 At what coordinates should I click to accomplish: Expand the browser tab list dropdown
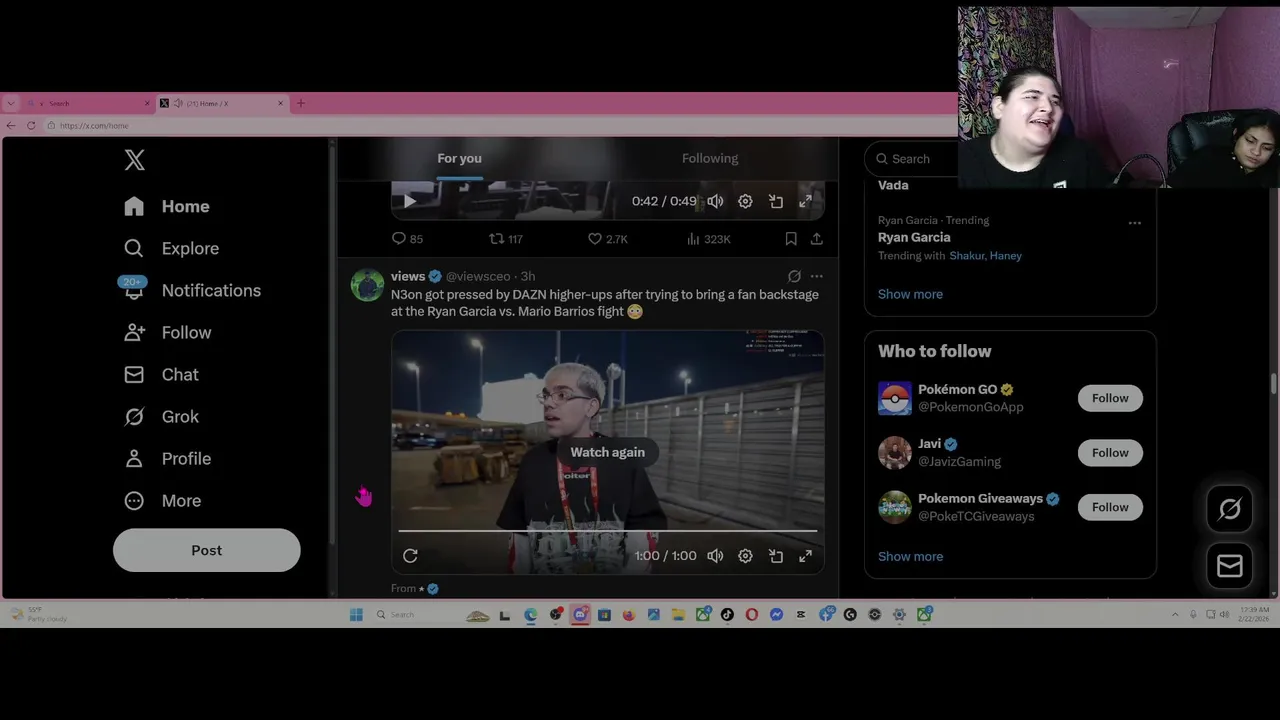click(11, 103)
